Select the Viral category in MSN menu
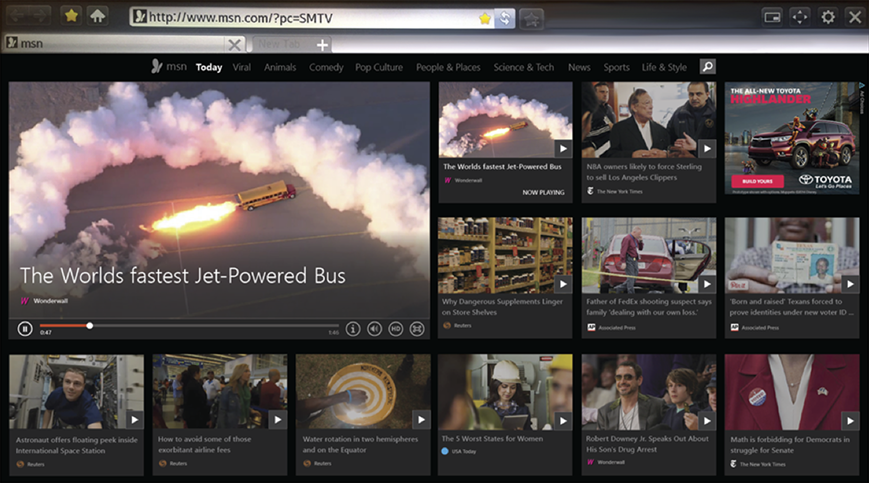 [242, 67]
